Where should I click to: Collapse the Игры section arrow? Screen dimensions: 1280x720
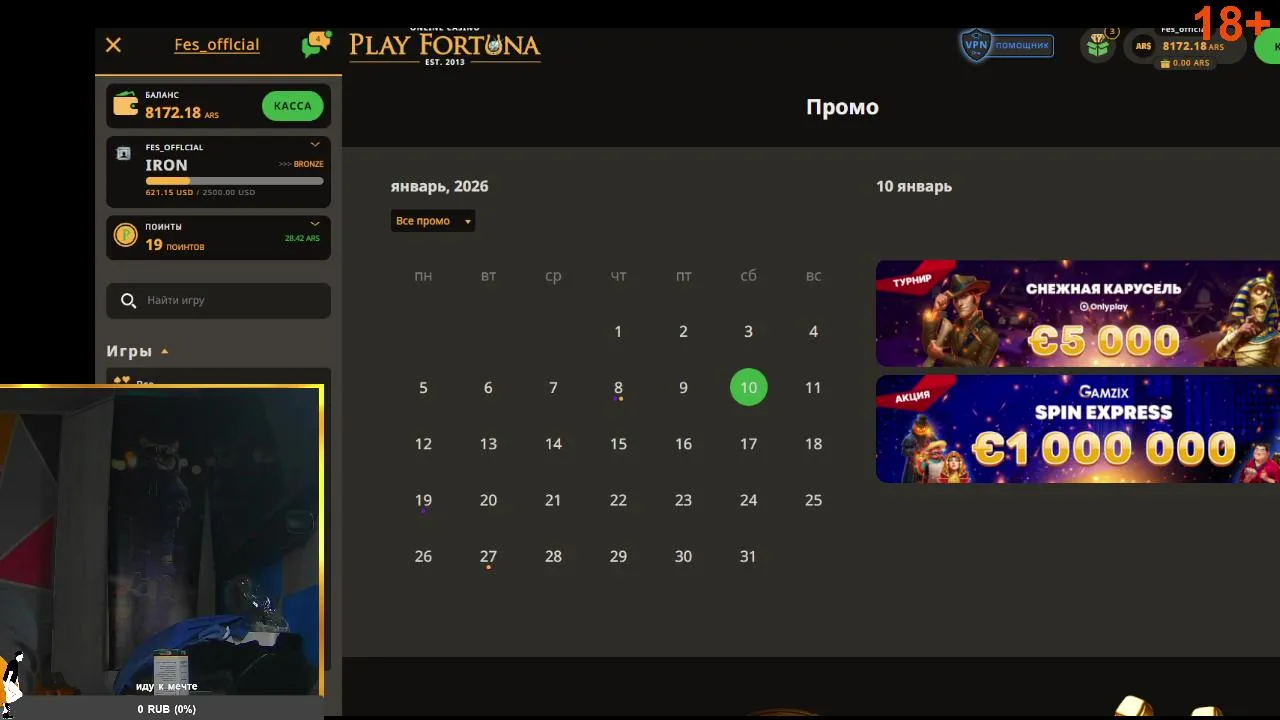[x=165, y=351]
